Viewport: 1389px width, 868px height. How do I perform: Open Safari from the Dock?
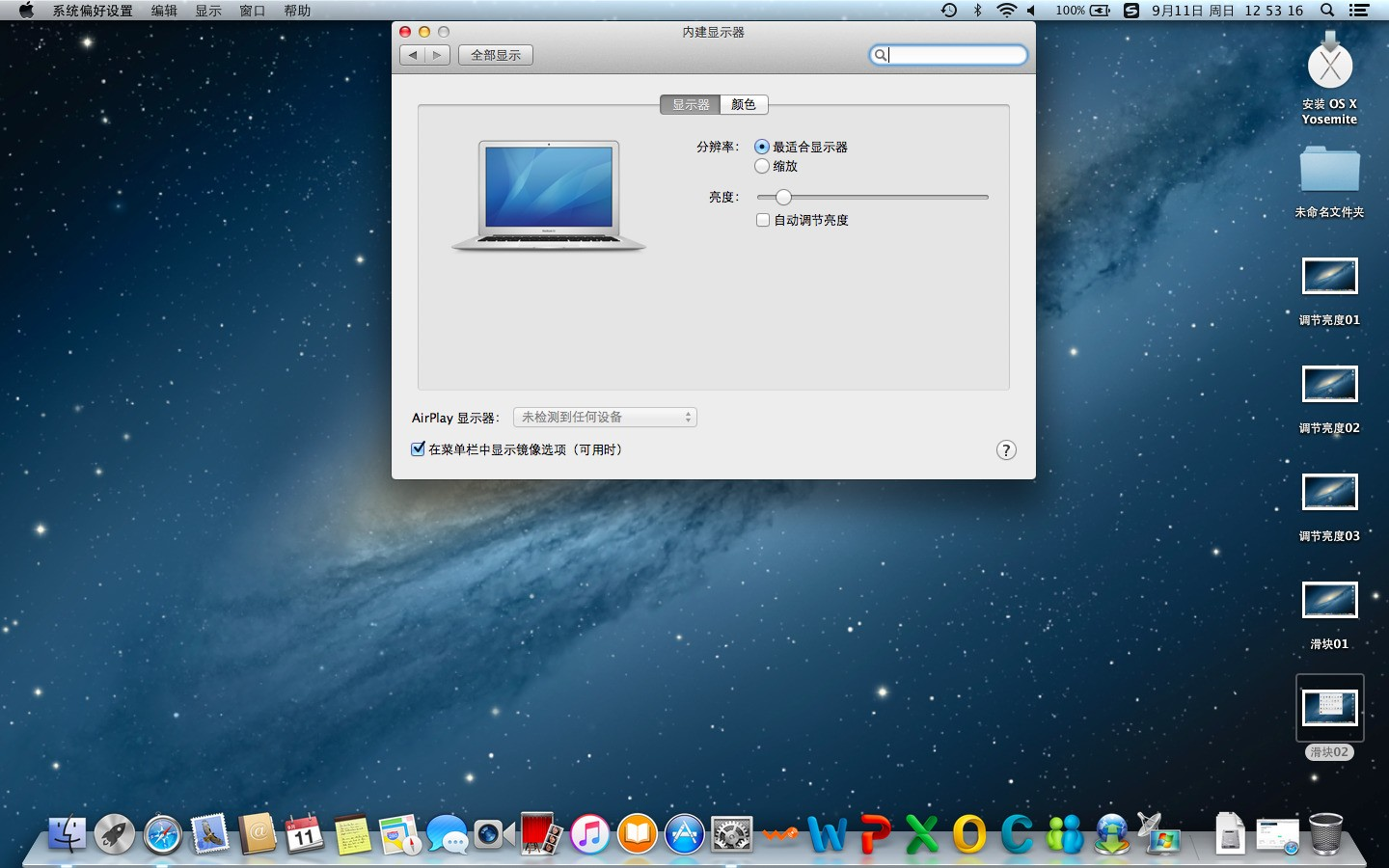point(161,834)
